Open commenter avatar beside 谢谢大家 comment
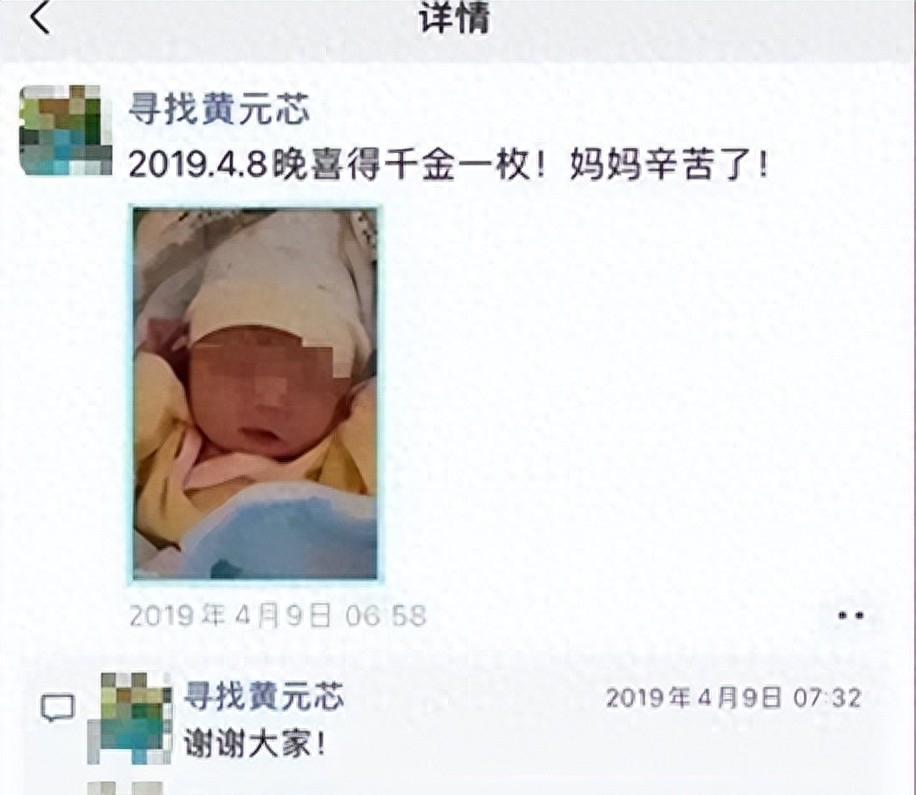916x795 pixels. (x=130, y=718)
